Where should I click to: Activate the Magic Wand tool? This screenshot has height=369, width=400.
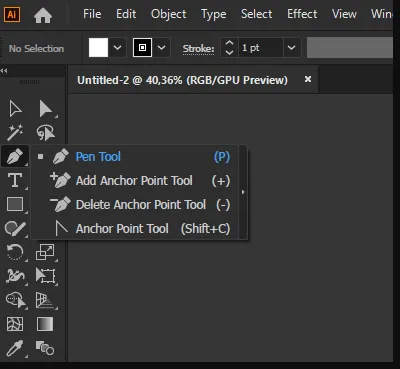pyautogui.click(x=15, y=132)
